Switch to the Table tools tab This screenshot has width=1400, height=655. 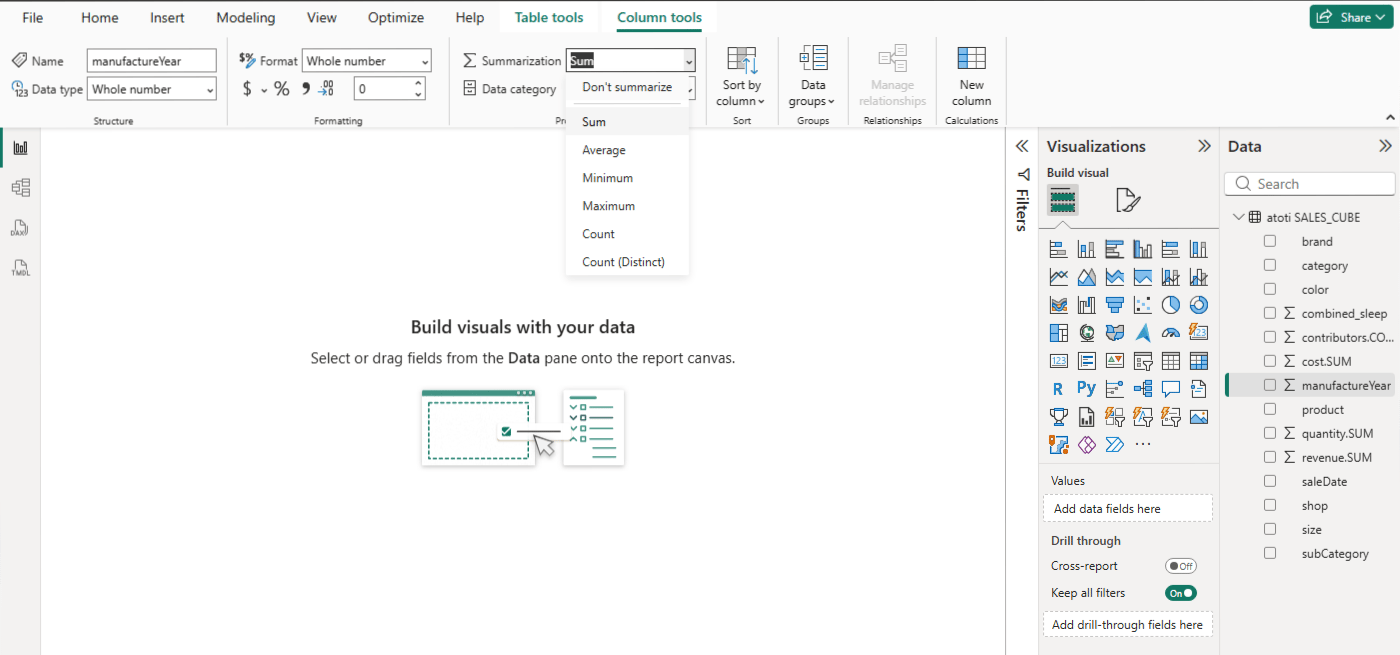[549, 18]
